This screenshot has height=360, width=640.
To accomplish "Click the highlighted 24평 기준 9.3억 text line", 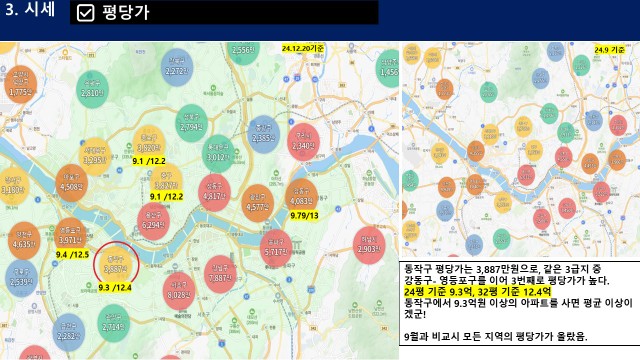I will pyautogui.click(x=478, y=292).
